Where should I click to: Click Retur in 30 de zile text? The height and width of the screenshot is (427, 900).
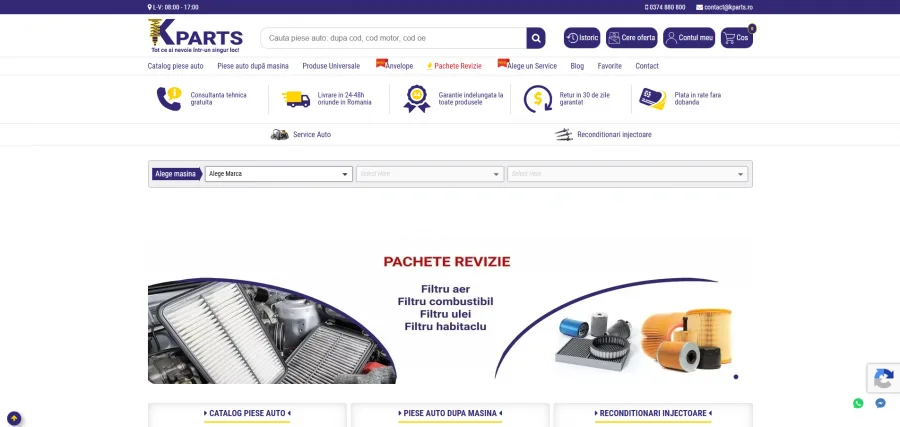coord(584,99)
